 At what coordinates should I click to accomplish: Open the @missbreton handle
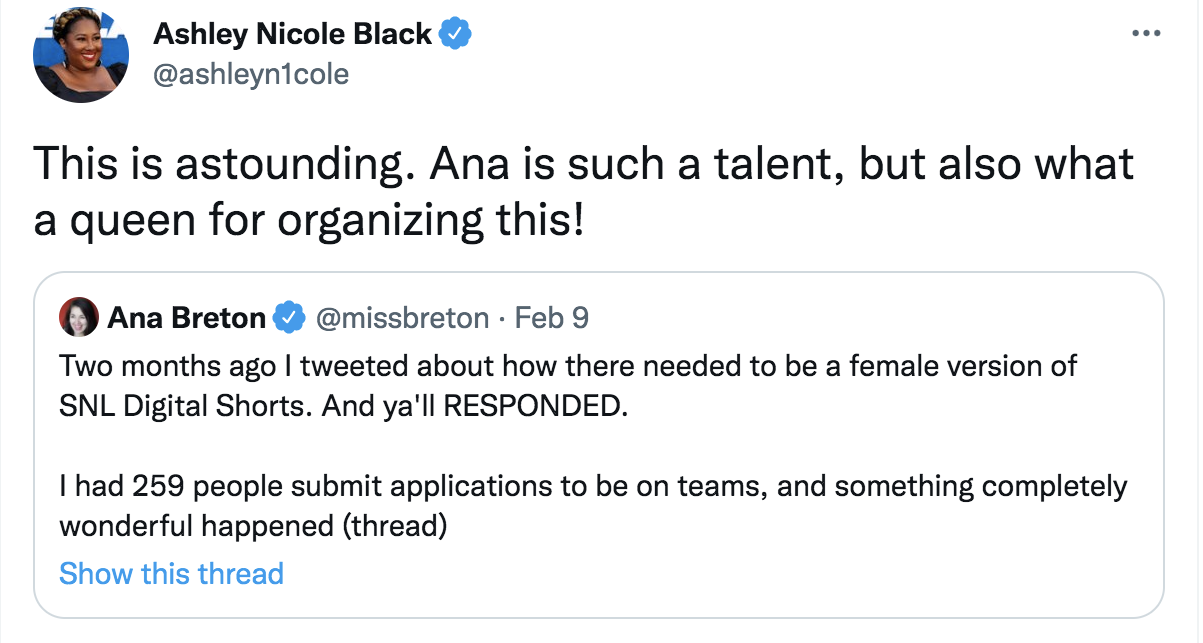point(402,318)
